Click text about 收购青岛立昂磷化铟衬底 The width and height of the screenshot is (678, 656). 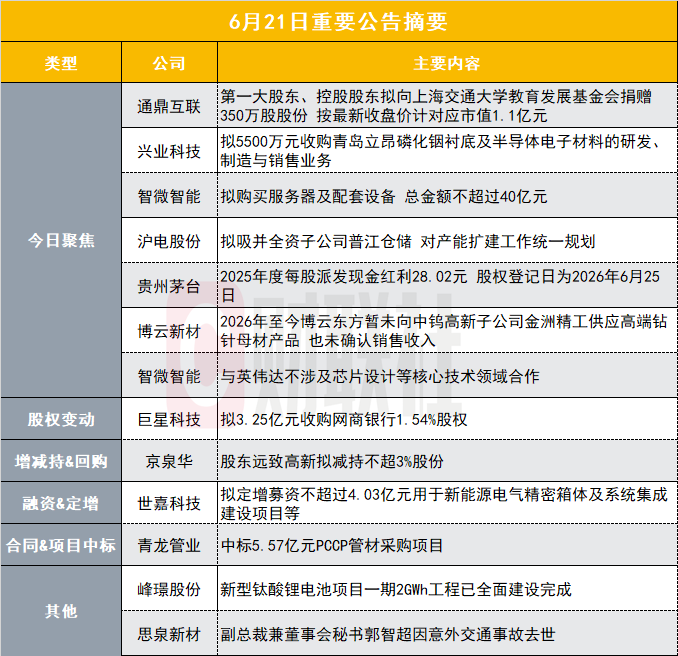coord(440,151)
